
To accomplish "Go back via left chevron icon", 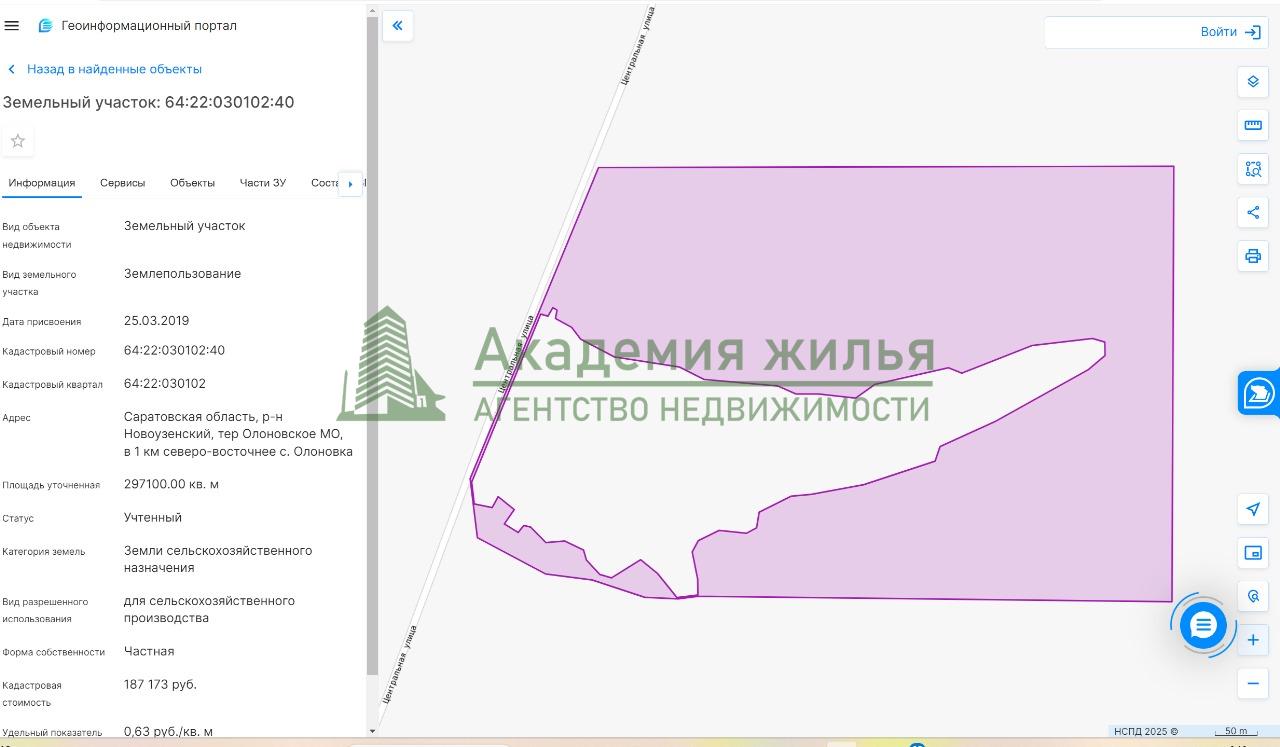I will pos(11,69).
